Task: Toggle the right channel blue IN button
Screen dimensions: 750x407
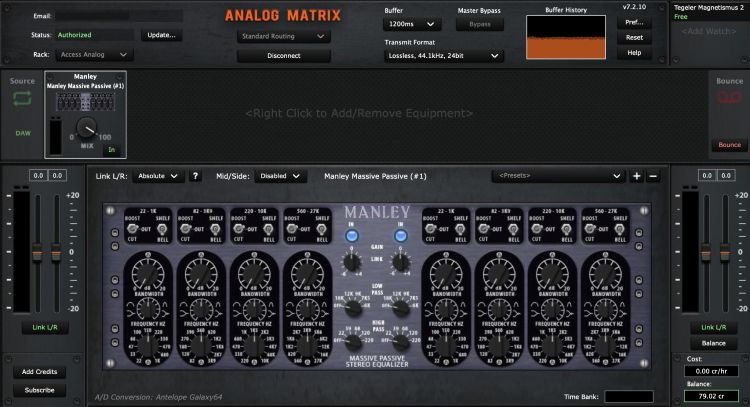Action: coord(401,236)
